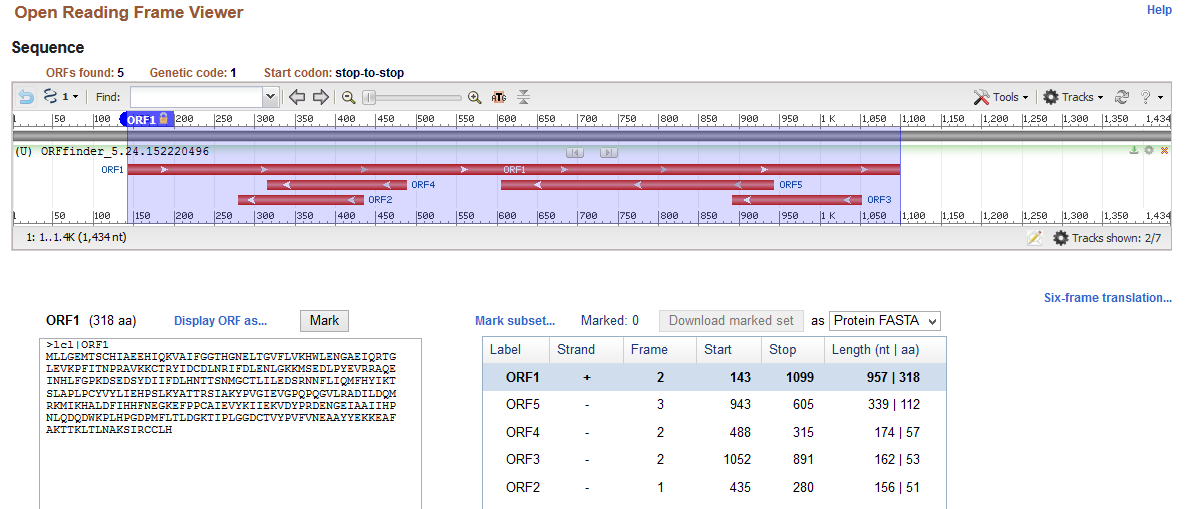Zoom to sequence level with ATG icon
Image resolution: width=1185 pixels, height=509 pixels.
click(x=499, y=97)
